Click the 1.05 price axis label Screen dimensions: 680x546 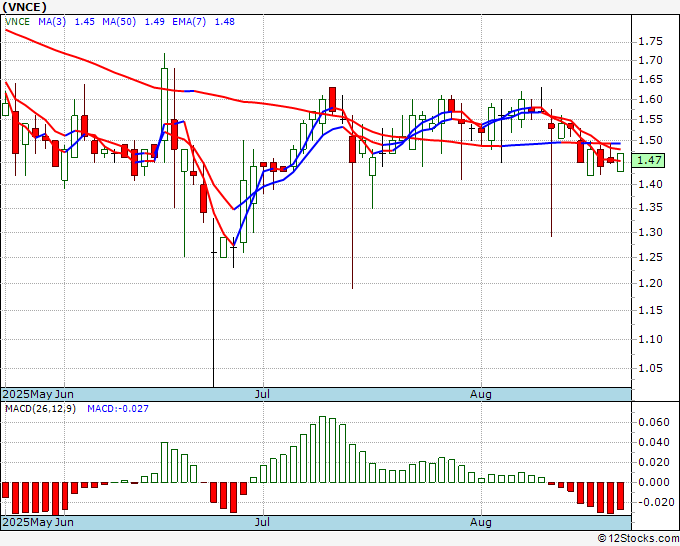(x=651, y=369)
